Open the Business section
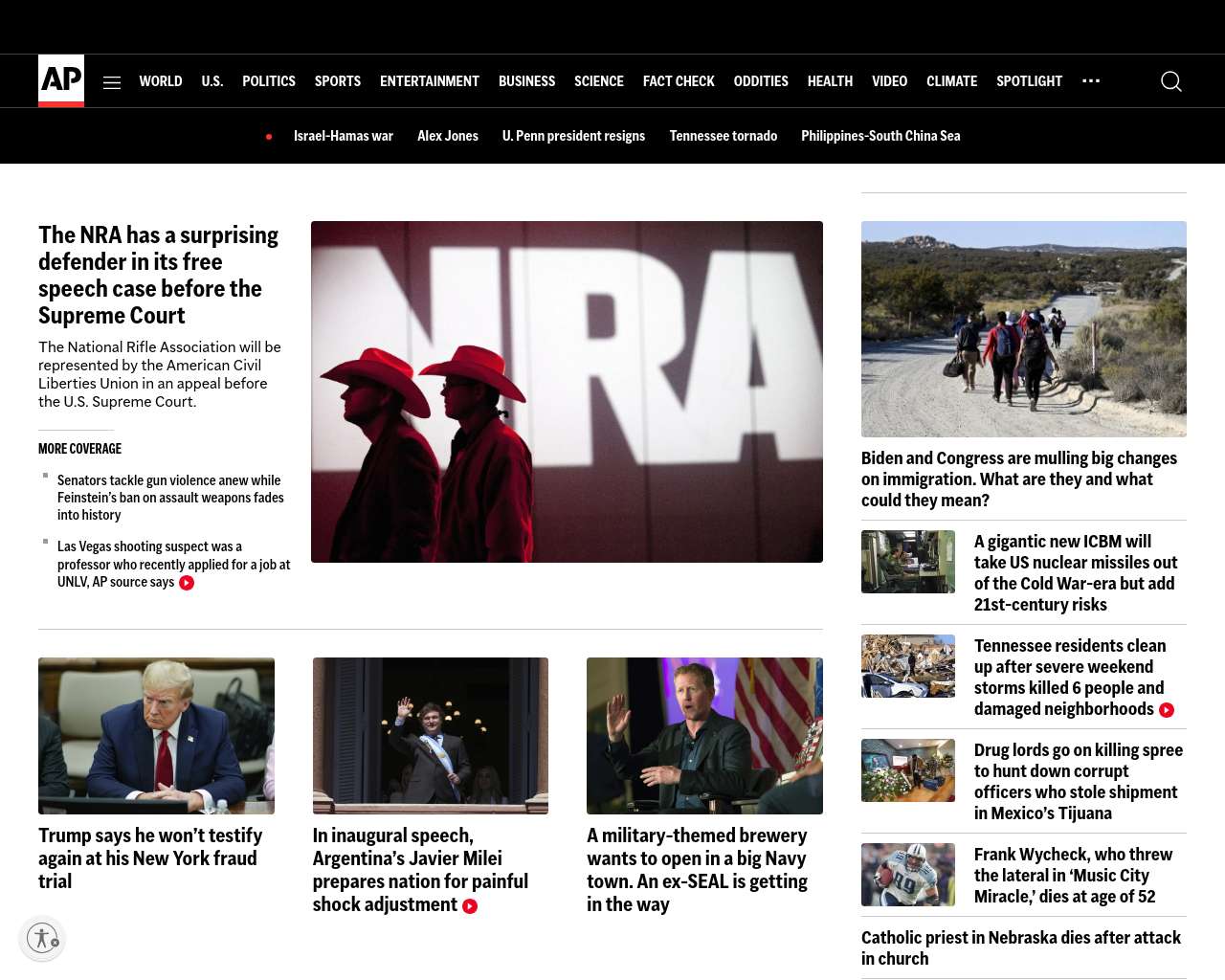Screen dimensions: 1225x980 point(526,81)
